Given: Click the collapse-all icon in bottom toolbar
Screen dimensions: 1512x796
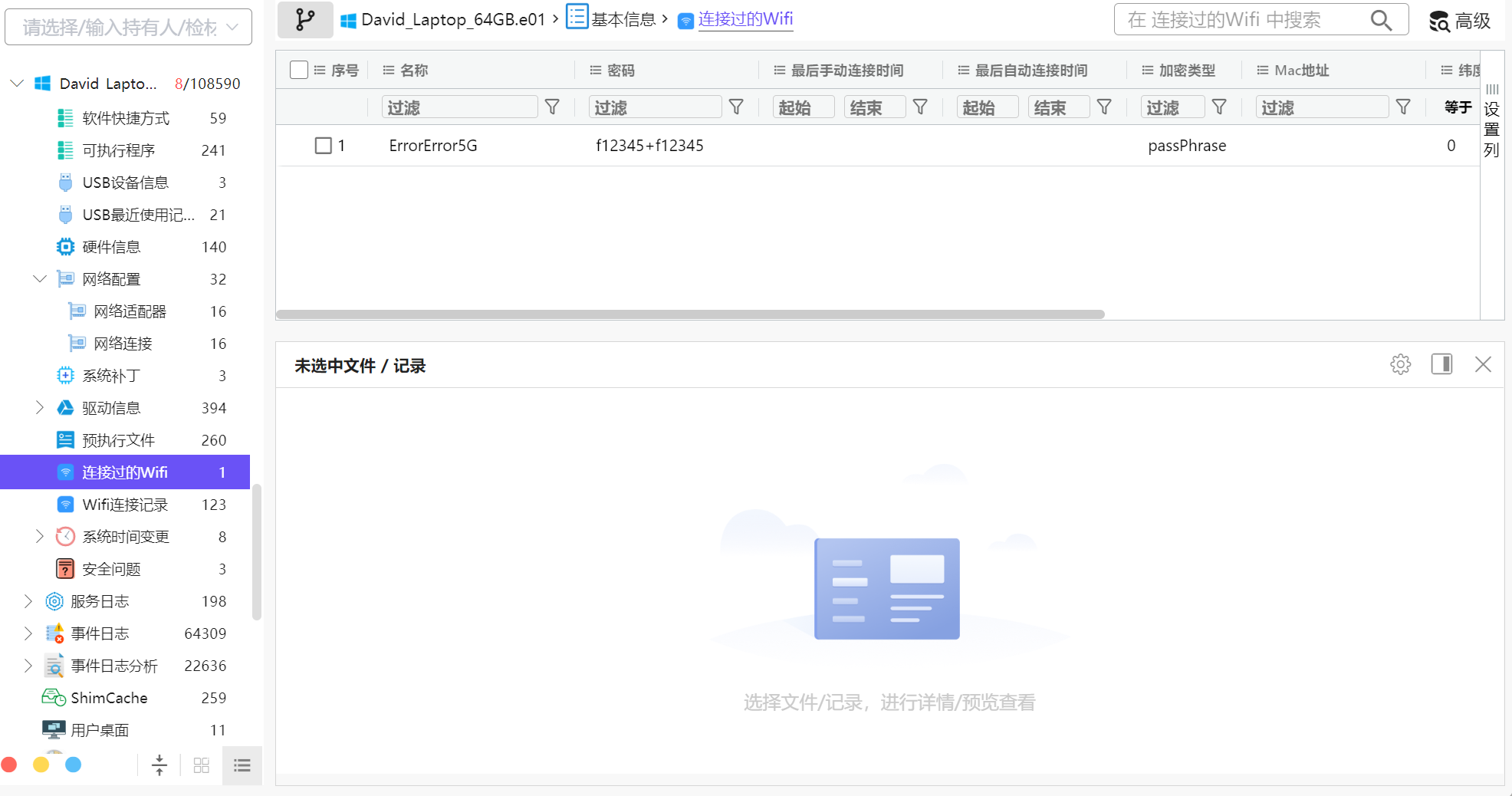Looking at the screenshot, I should point(159,765).
